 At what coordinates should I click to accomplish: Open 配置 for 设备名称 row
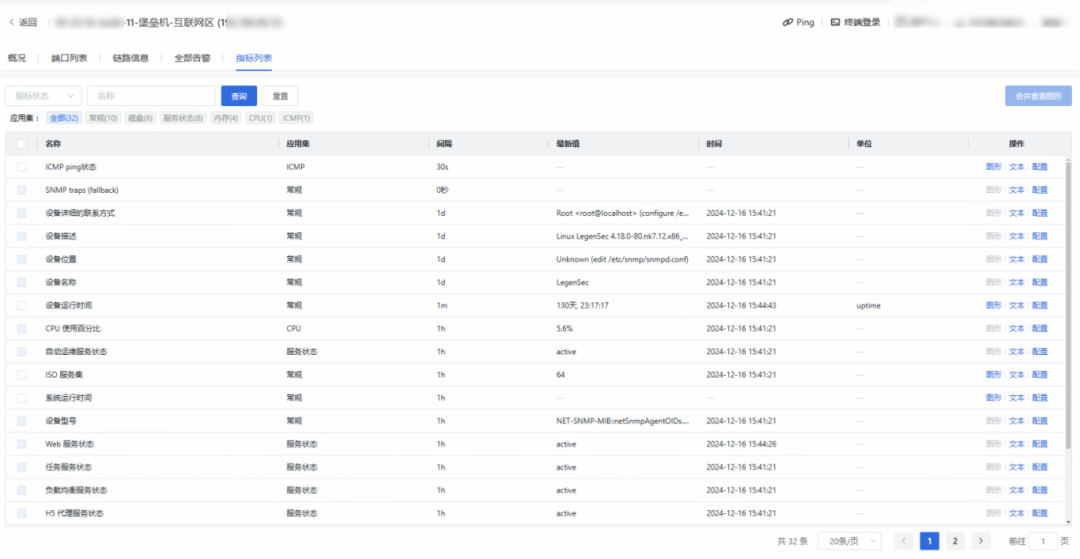tap(1039, 282)
